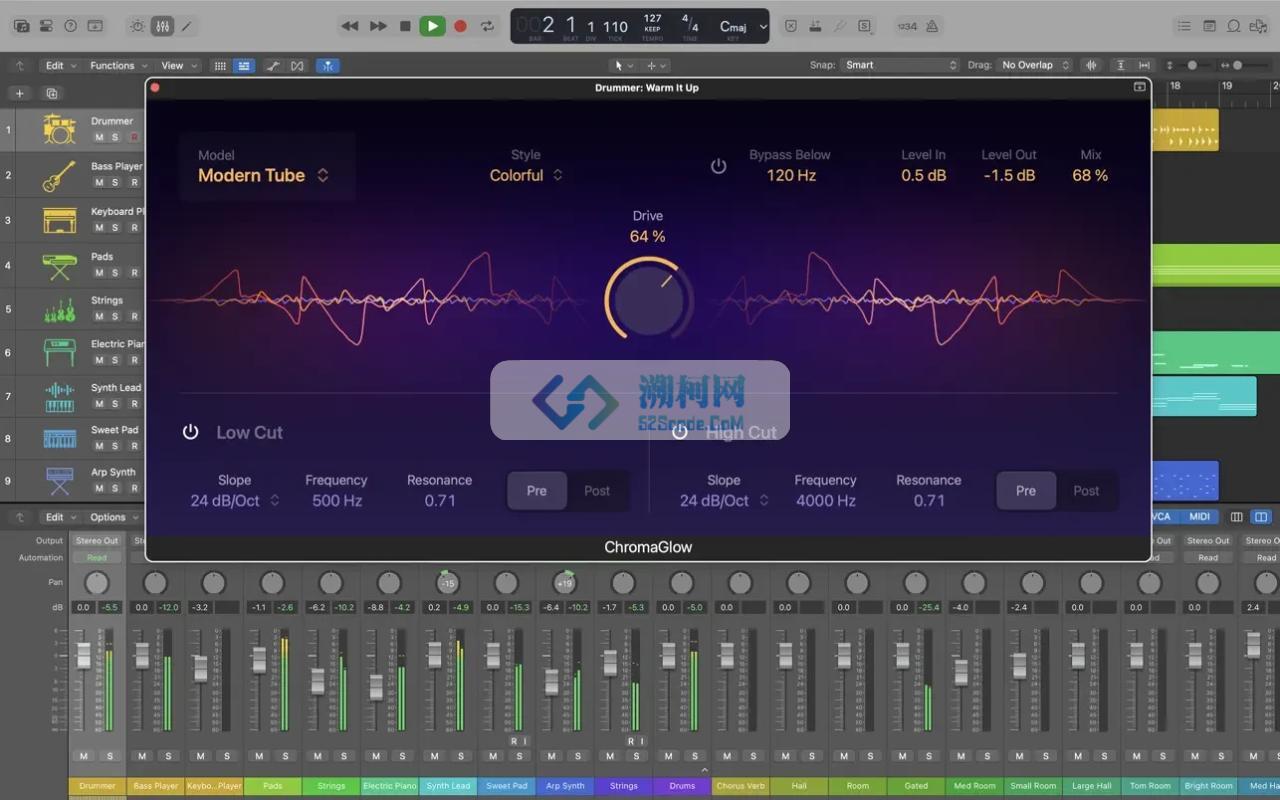The width and height of the screenshot is (1280, 800).
Task: Open the Editors pencil icon
Action: click(x=186, y=26)
